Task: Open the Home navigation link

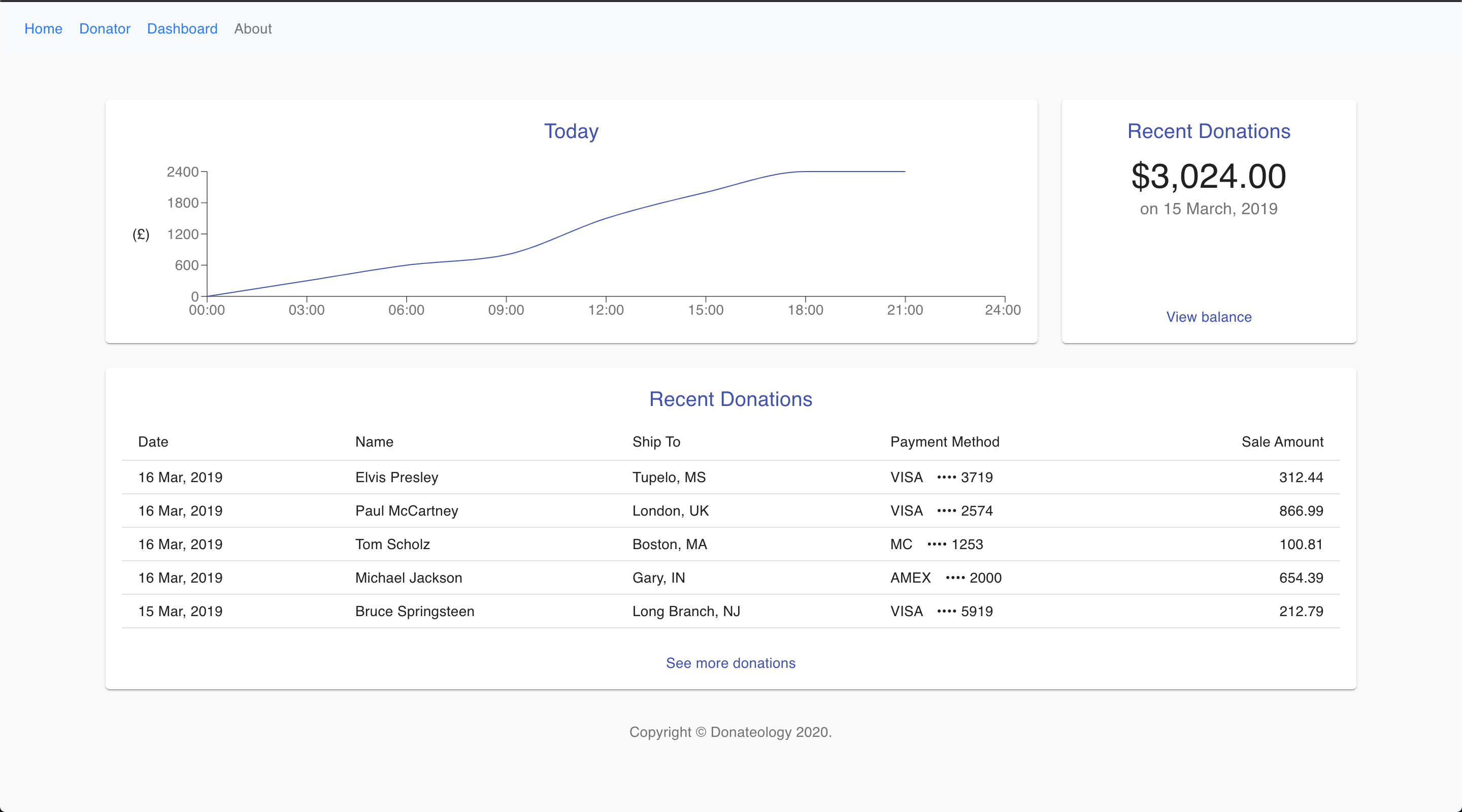Action: [43, 28]
